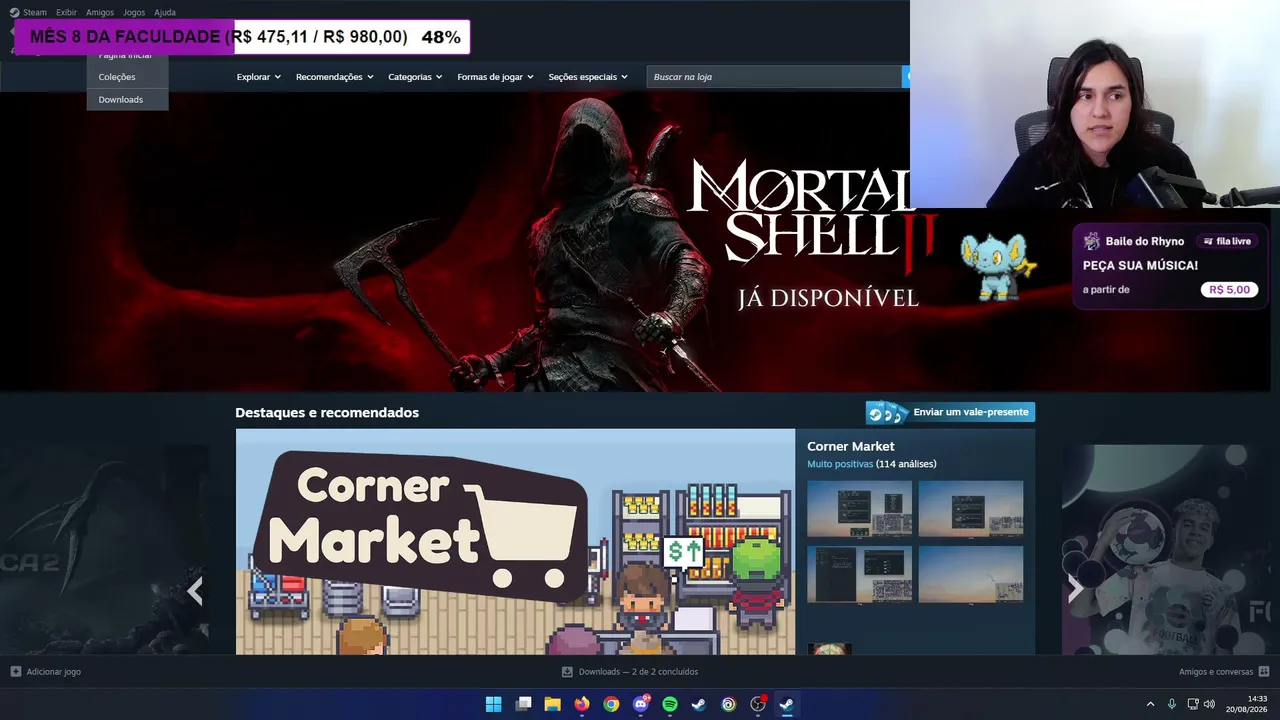Click the Corner Market title text
Image resolution: width=1280 pixels, height=720 pixels.
click(850, 446)
